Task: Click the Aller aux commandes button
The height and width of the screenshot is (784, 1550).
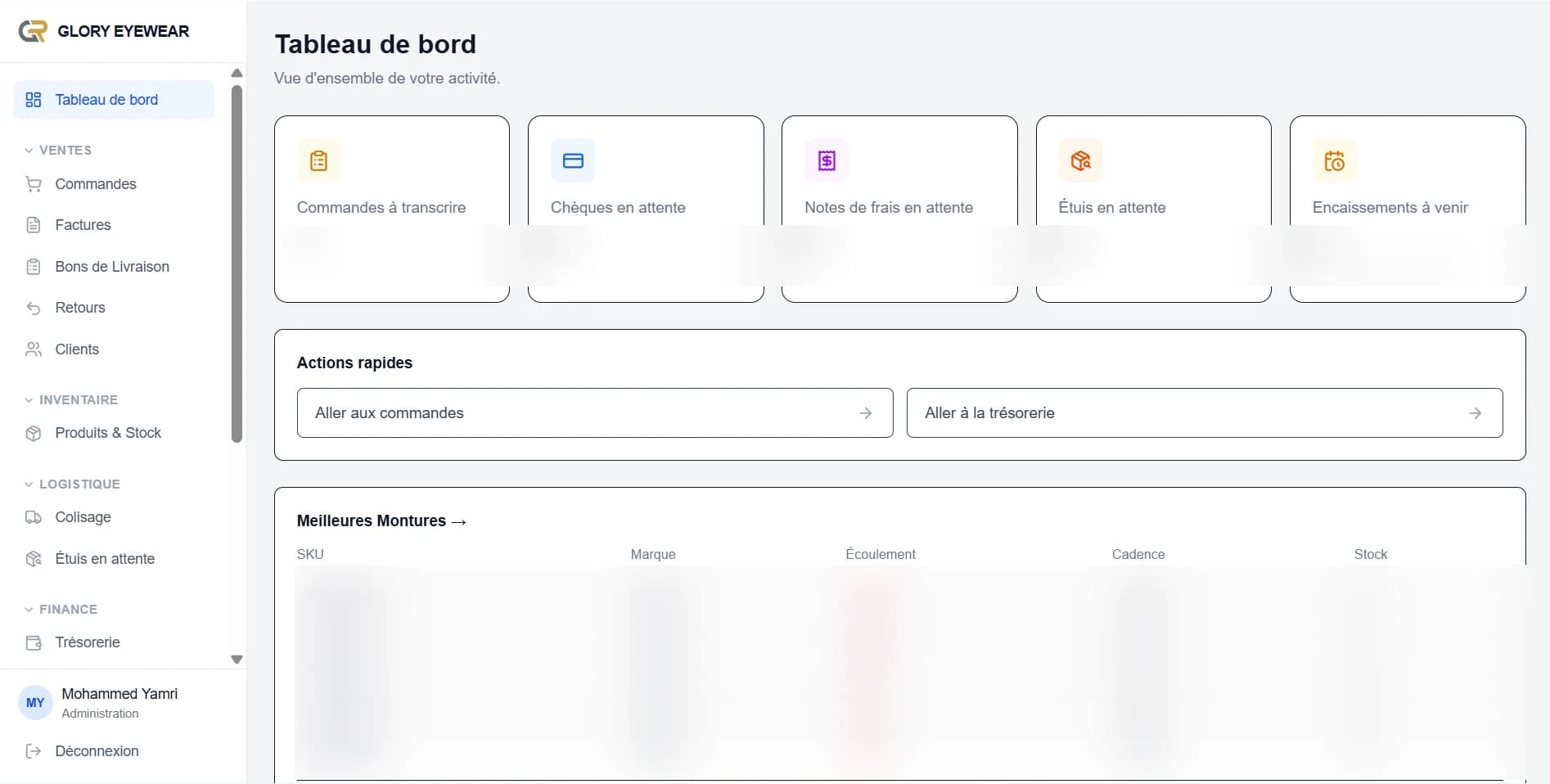Action: (x=595, y=413)
